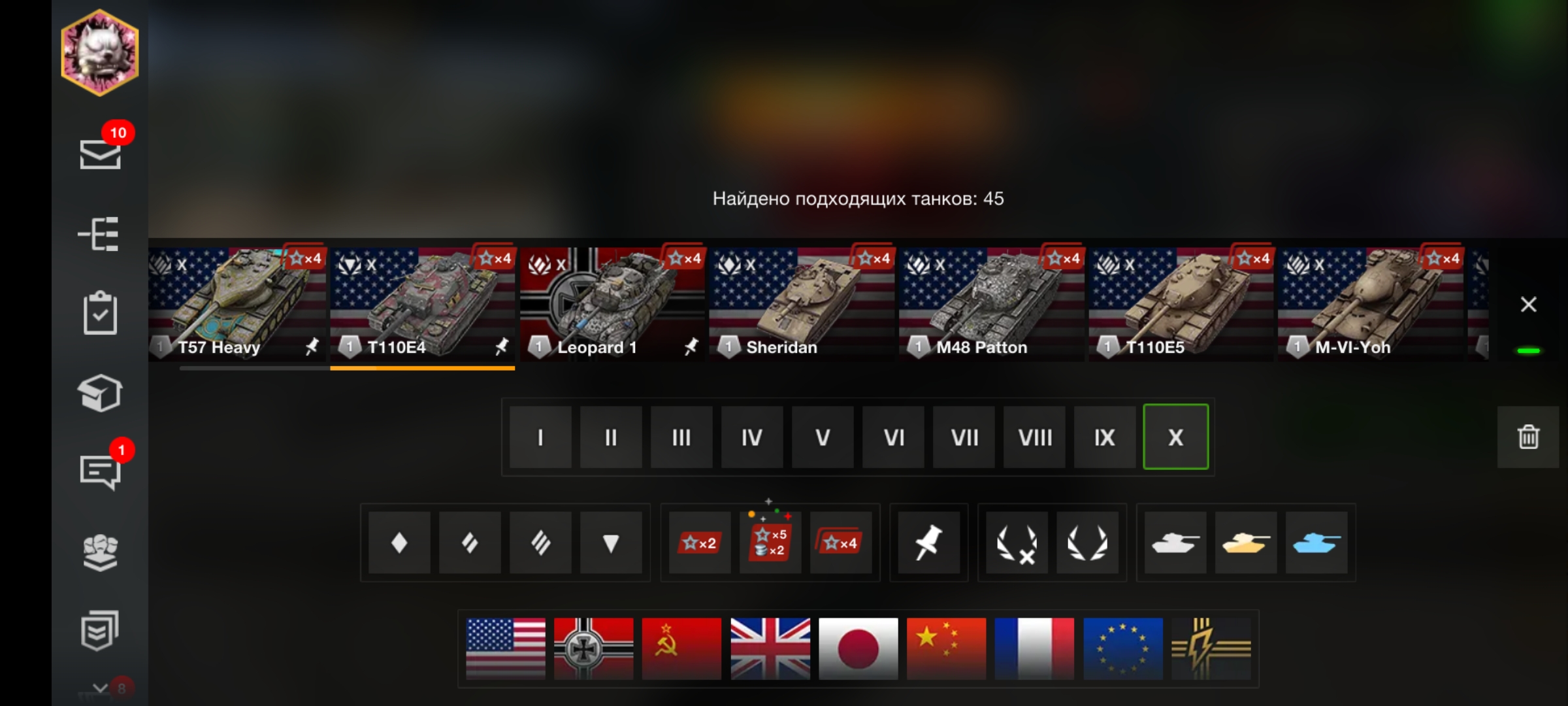Filter by blue collector tank type
Viewport: 1568px width, 706px height.
tap(1316, 543)
